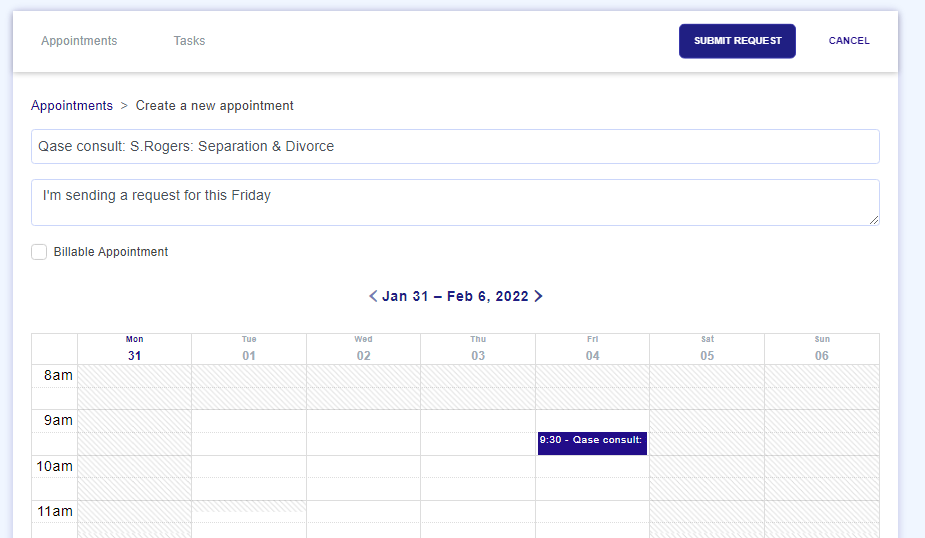Cancel the appointment request
Screen dimensions: 925x538
(849, 41)
